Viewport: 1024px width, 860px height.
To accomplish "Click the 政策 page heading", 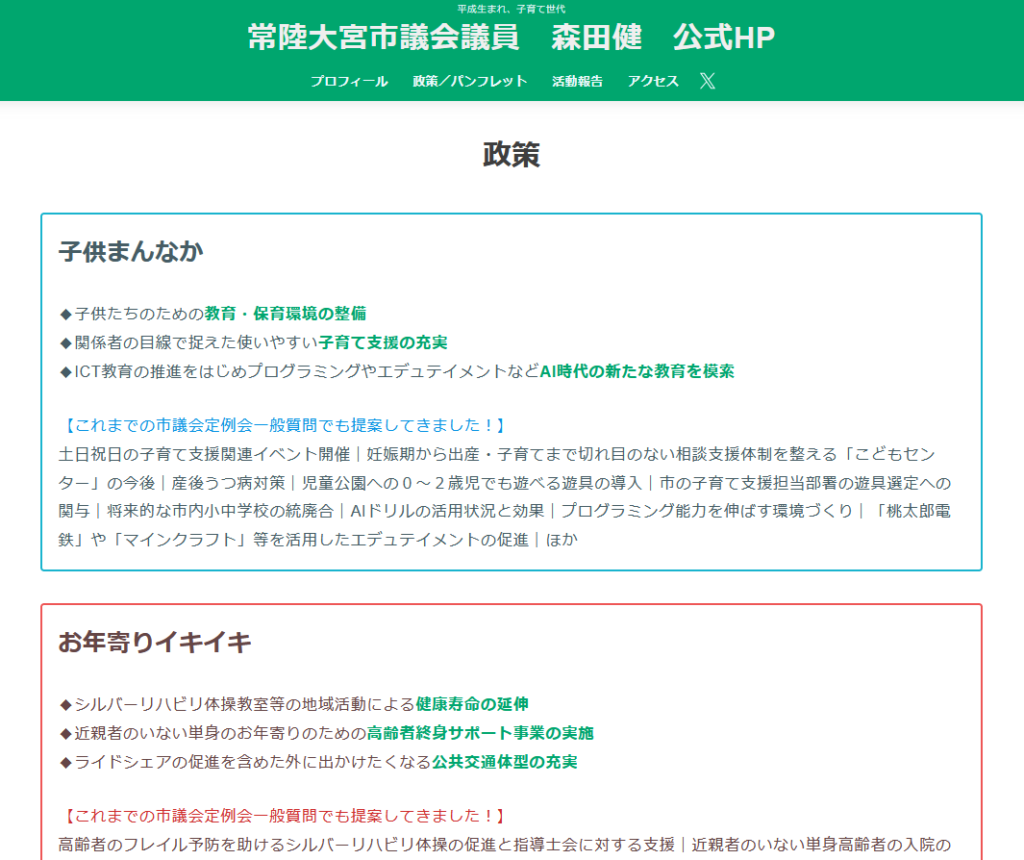I will [x=511, y=154].
